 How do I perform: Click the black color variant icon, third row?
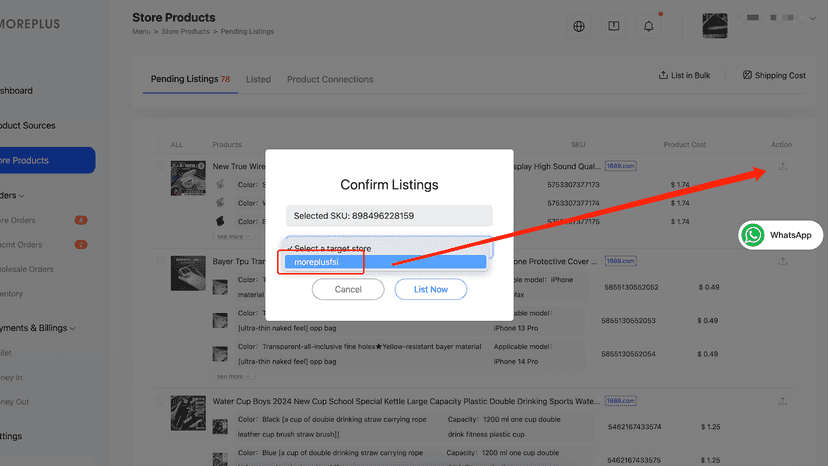pyautogui.click(x=220, y=221)
